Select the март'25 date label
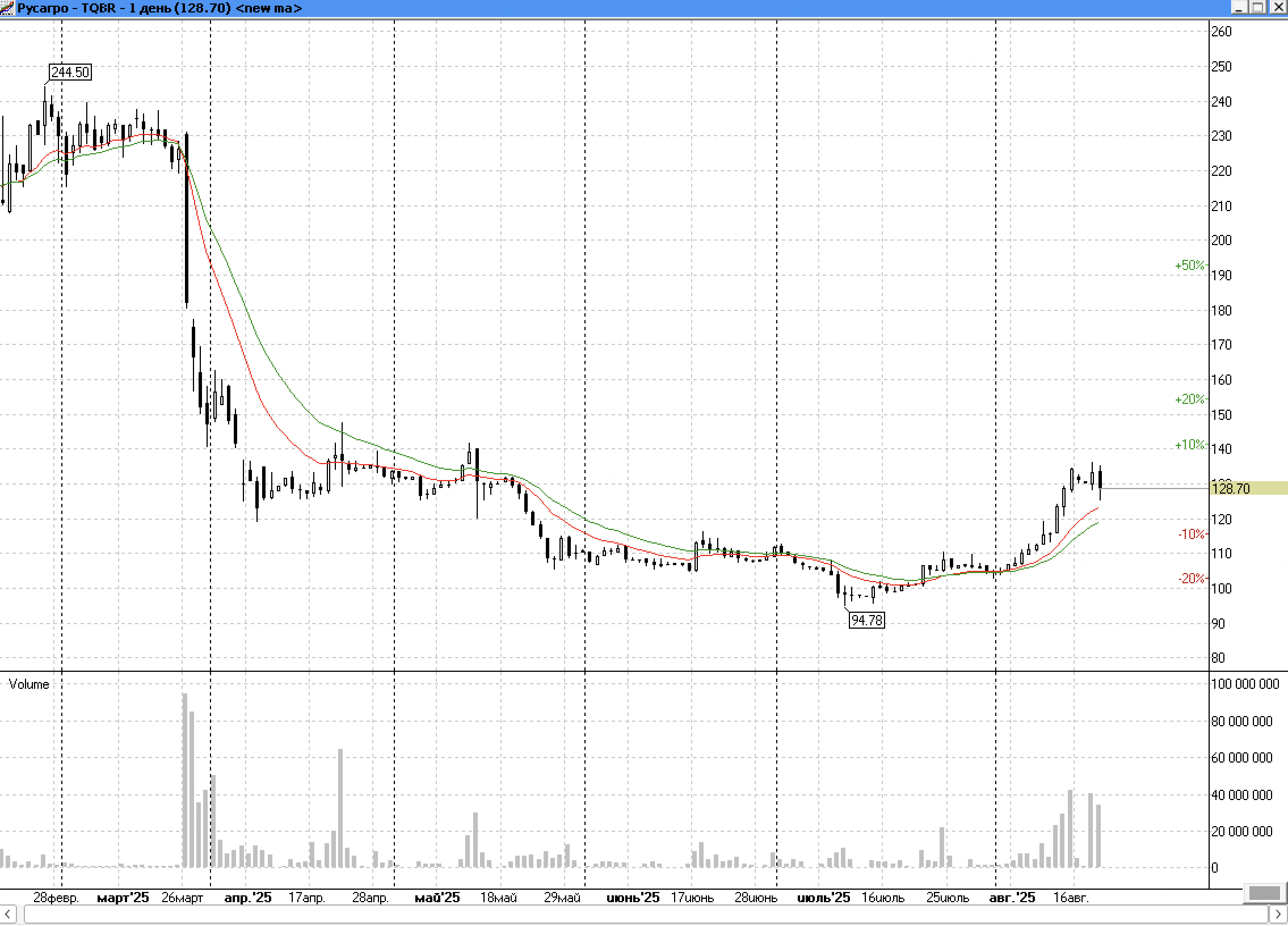The image size is (1288, 926). (123, 898)
